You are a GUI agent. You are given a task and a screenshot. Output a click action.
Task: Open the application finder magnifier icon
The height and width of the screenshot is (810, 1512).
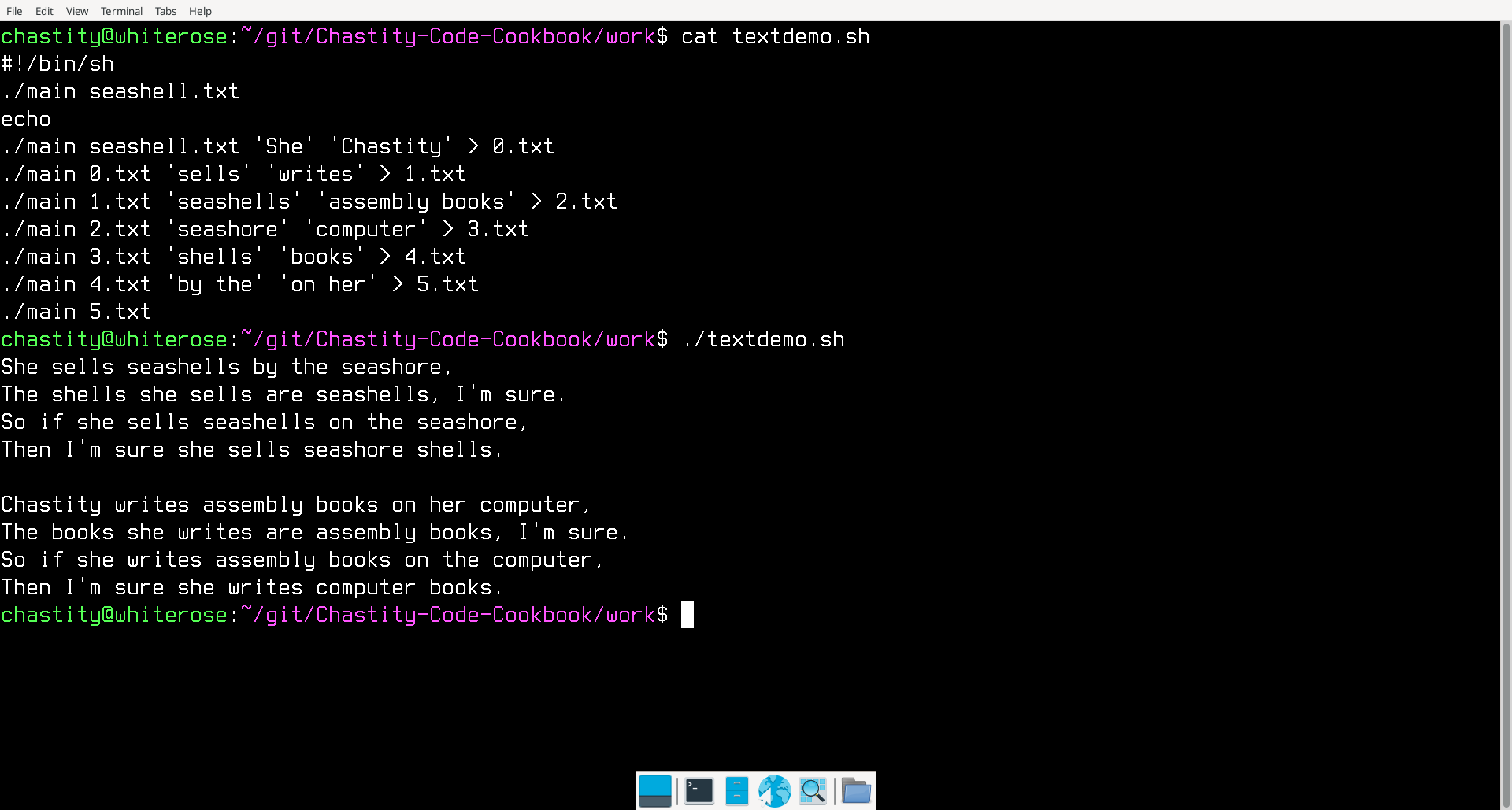[812, 791]
